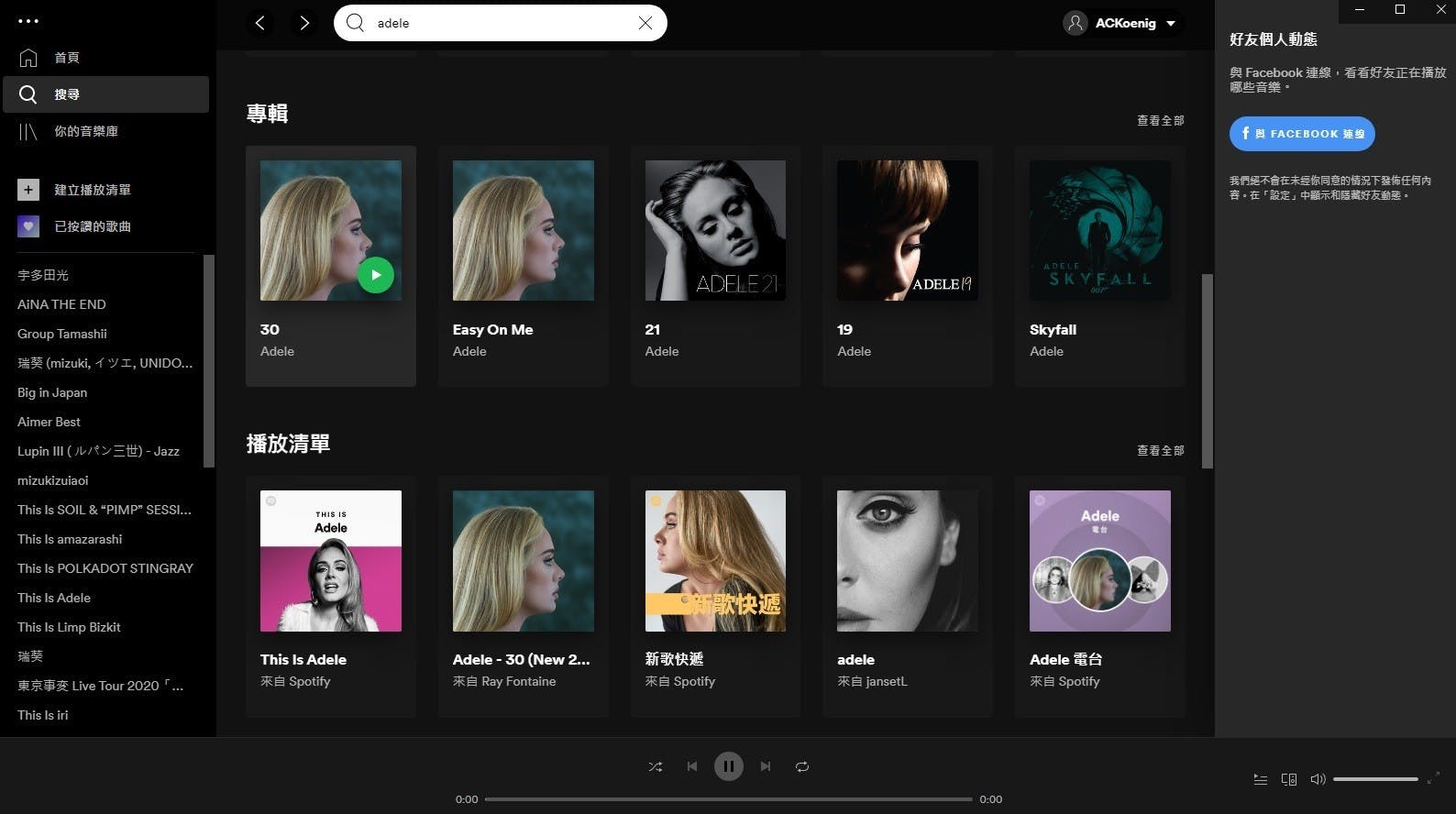Image resolution: width=1456 pixels, height=814 pixels.
Task: Skip to the next track
Action: coord(766,766)
